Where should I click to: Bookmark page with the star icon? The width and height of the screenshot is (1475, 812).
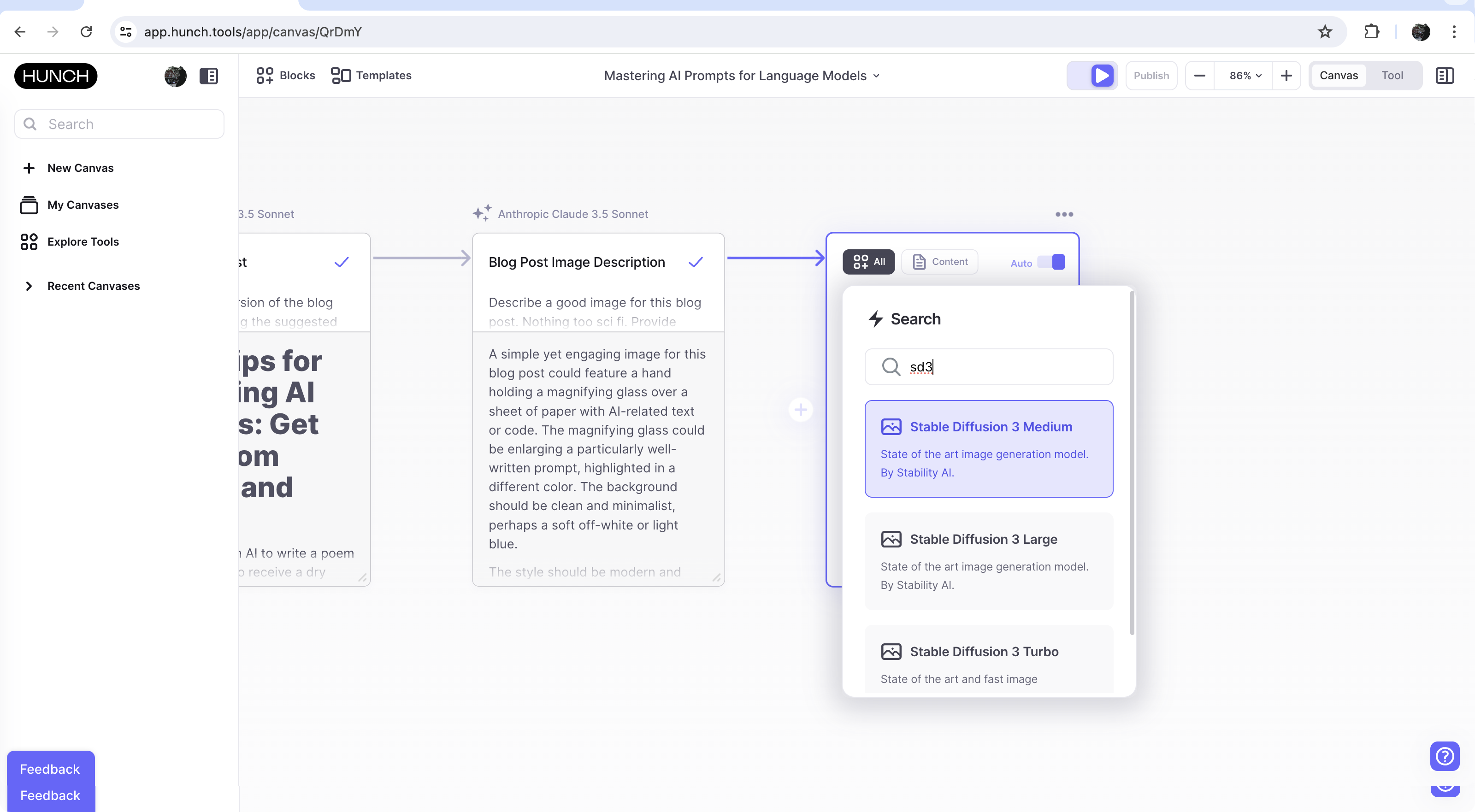pyautogui.click(x=1324, y=31)
